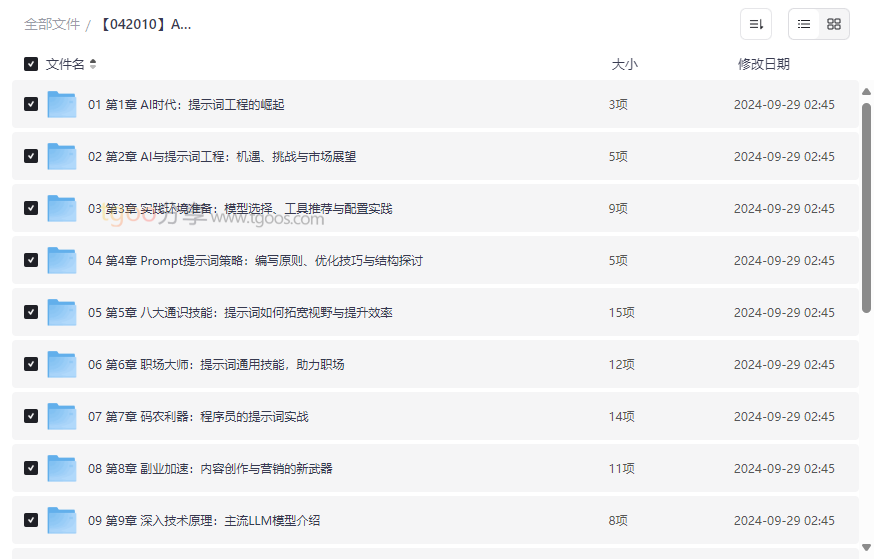Open folder 07 第7章 码农利器

point(198,417)
